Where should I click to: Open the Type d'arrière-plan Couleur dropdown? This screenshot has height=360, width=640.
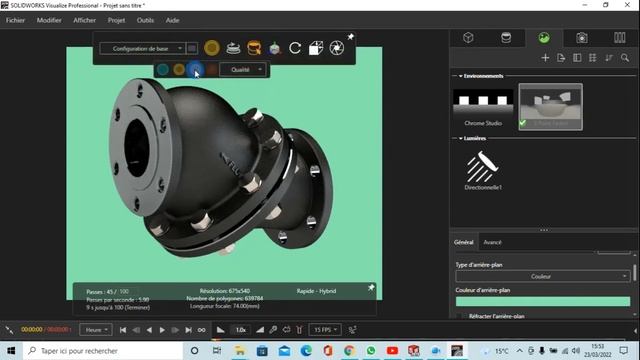pos(542,276)
